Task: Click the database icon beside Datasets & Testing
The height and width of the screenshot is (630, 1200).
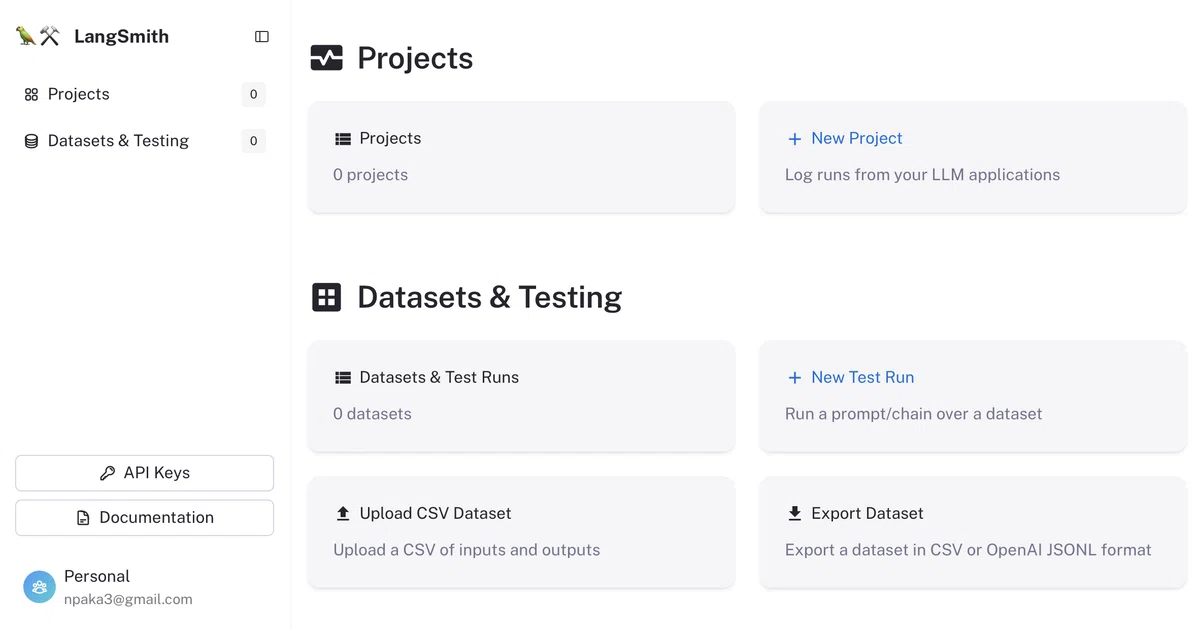Action: click(x=31, y=141)
